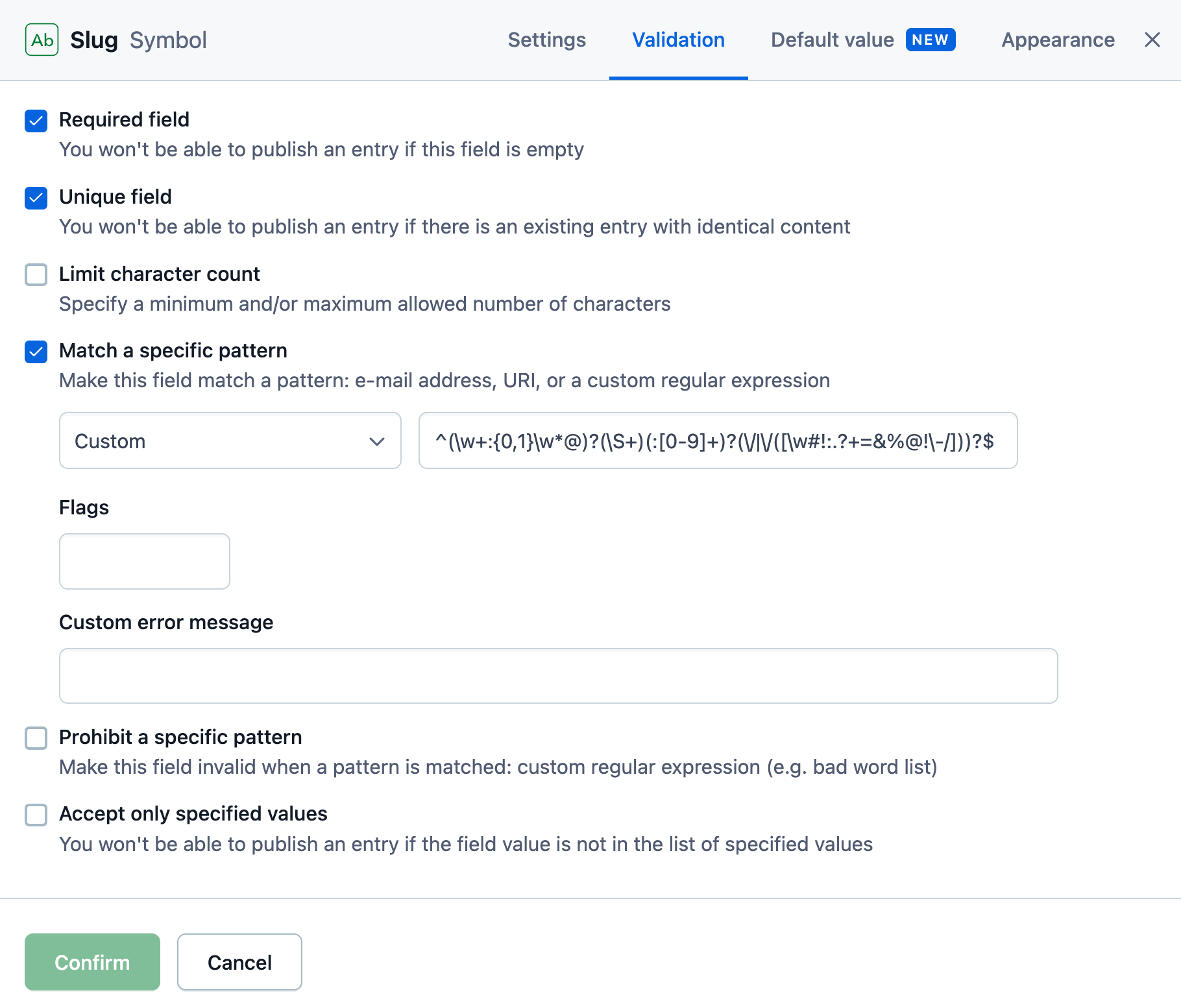Close the field settings dialog with X
The image size is (1181, 1008).
pyautogui.click(x=1152, y=40)
